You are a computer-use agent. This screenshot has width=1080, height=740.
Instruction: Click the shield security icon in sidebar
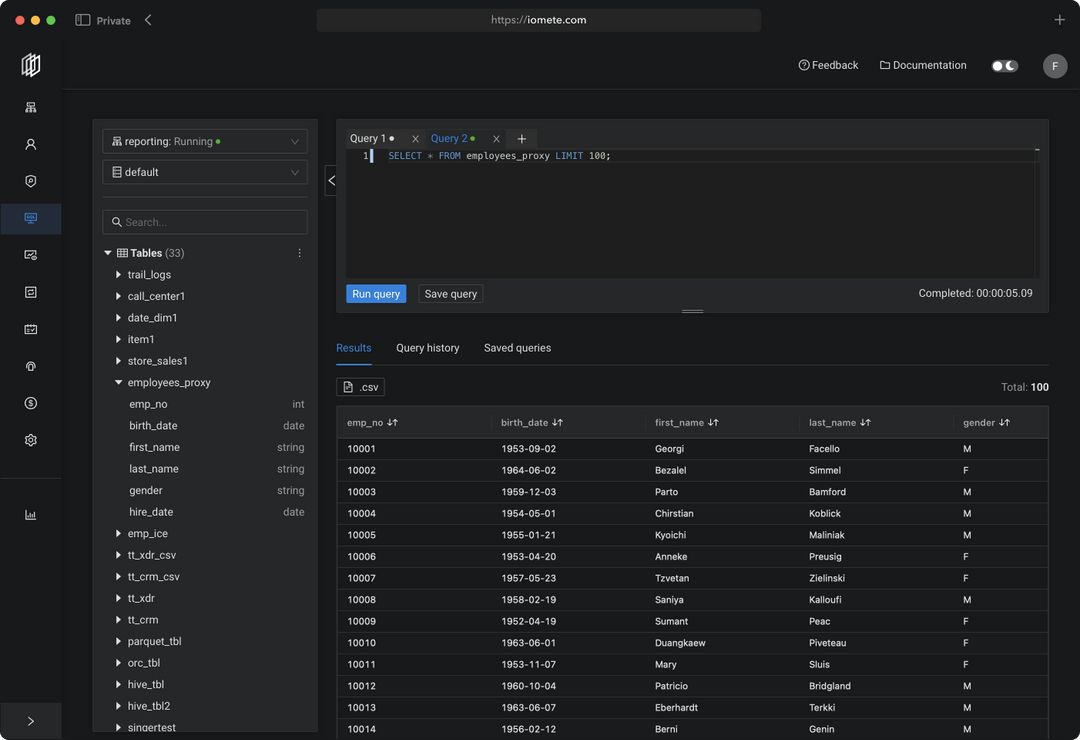click(x=30, y=181)
